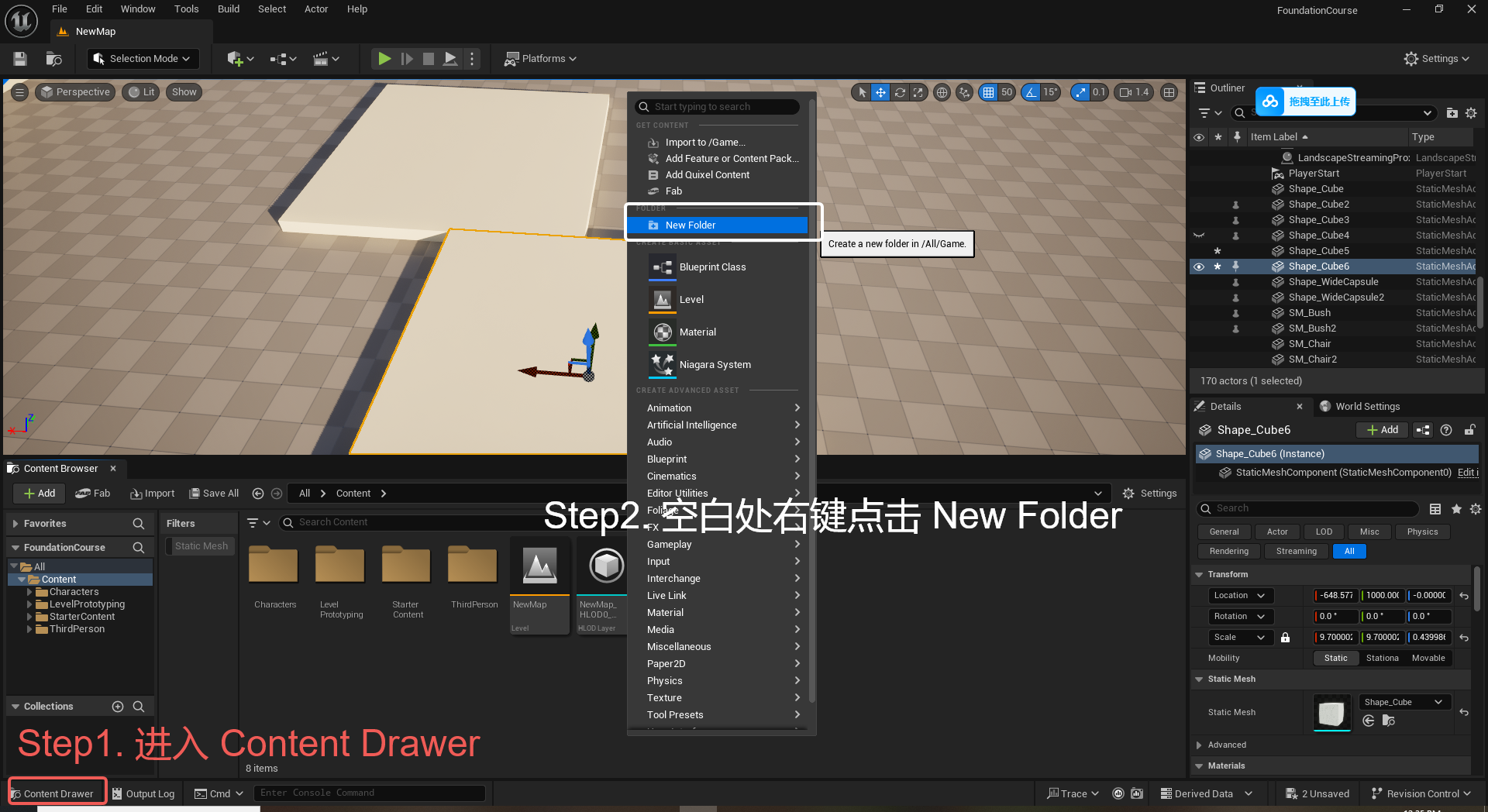Viewport: 1488px width, 812px height.
Task: Open the Build menu
Action: (229, 9)
